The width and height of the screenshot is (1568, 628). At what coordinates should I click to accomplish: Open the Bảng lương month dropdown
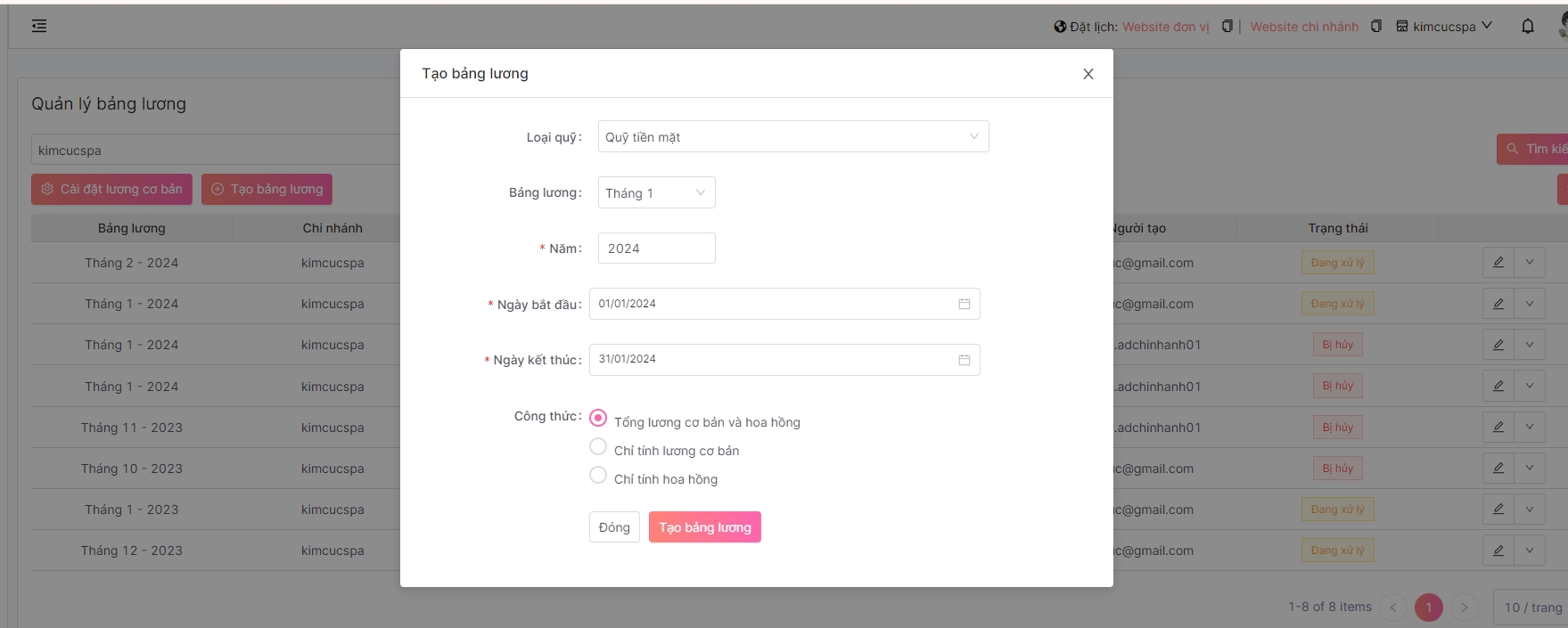[656, 193]
